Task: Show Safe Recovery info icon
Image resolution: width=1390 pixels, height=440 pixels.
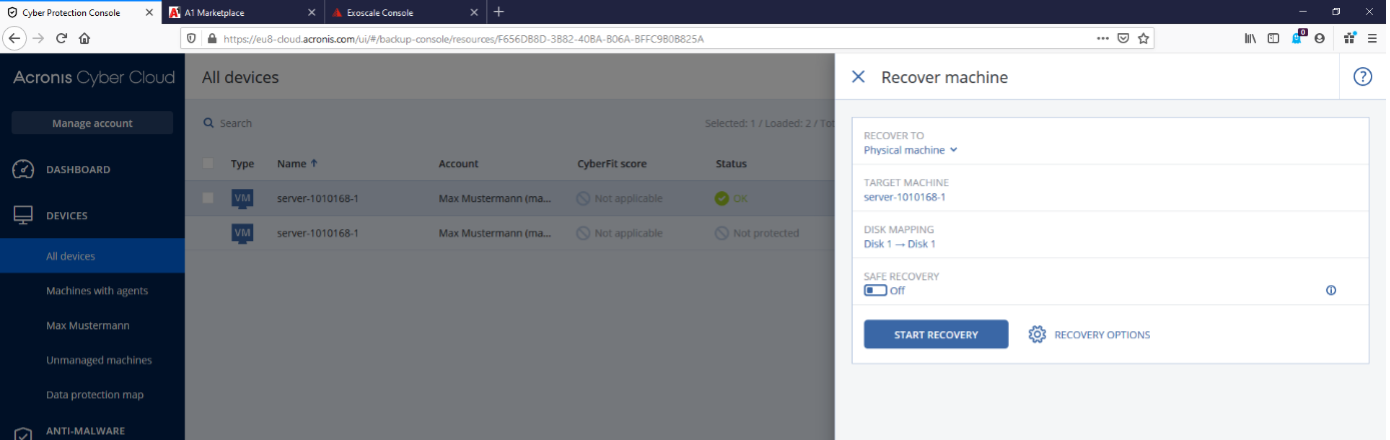Action: 1330,291
